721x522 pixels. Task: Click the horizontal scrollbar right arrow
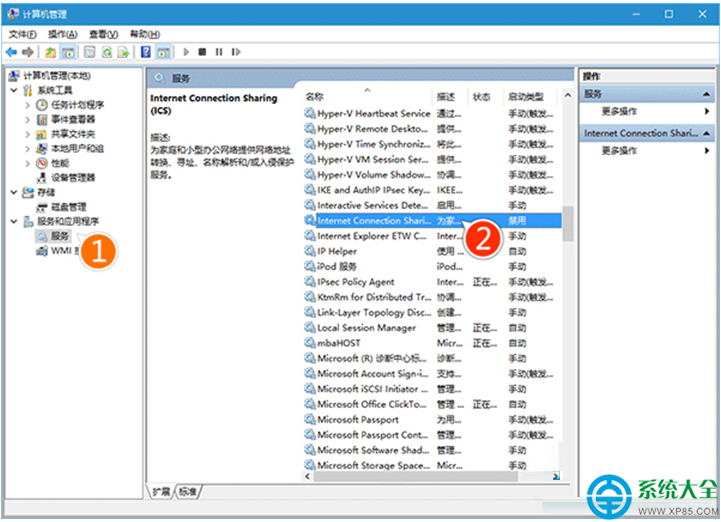(556, 476)
